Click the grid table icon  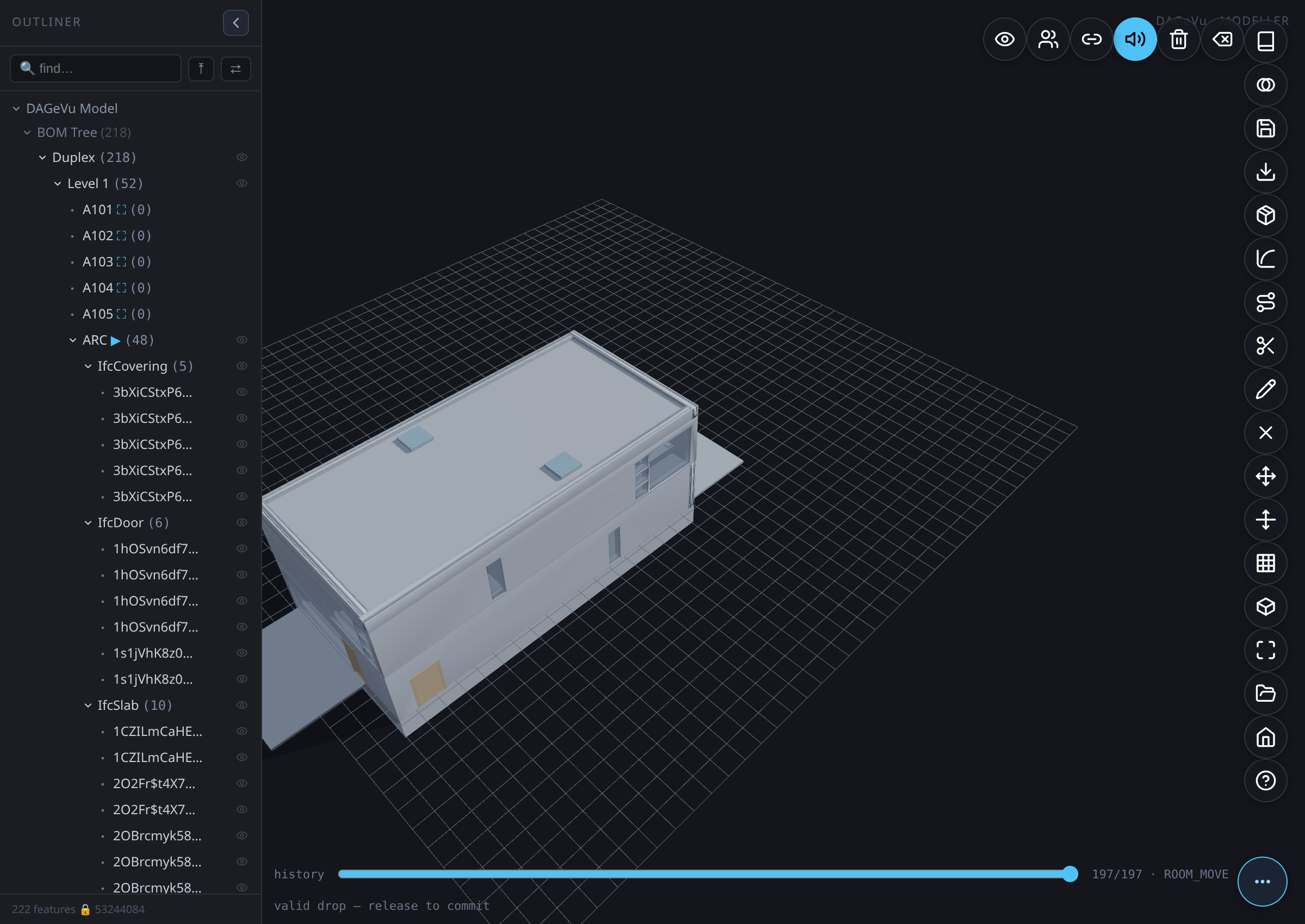[x=1265, y=563]
